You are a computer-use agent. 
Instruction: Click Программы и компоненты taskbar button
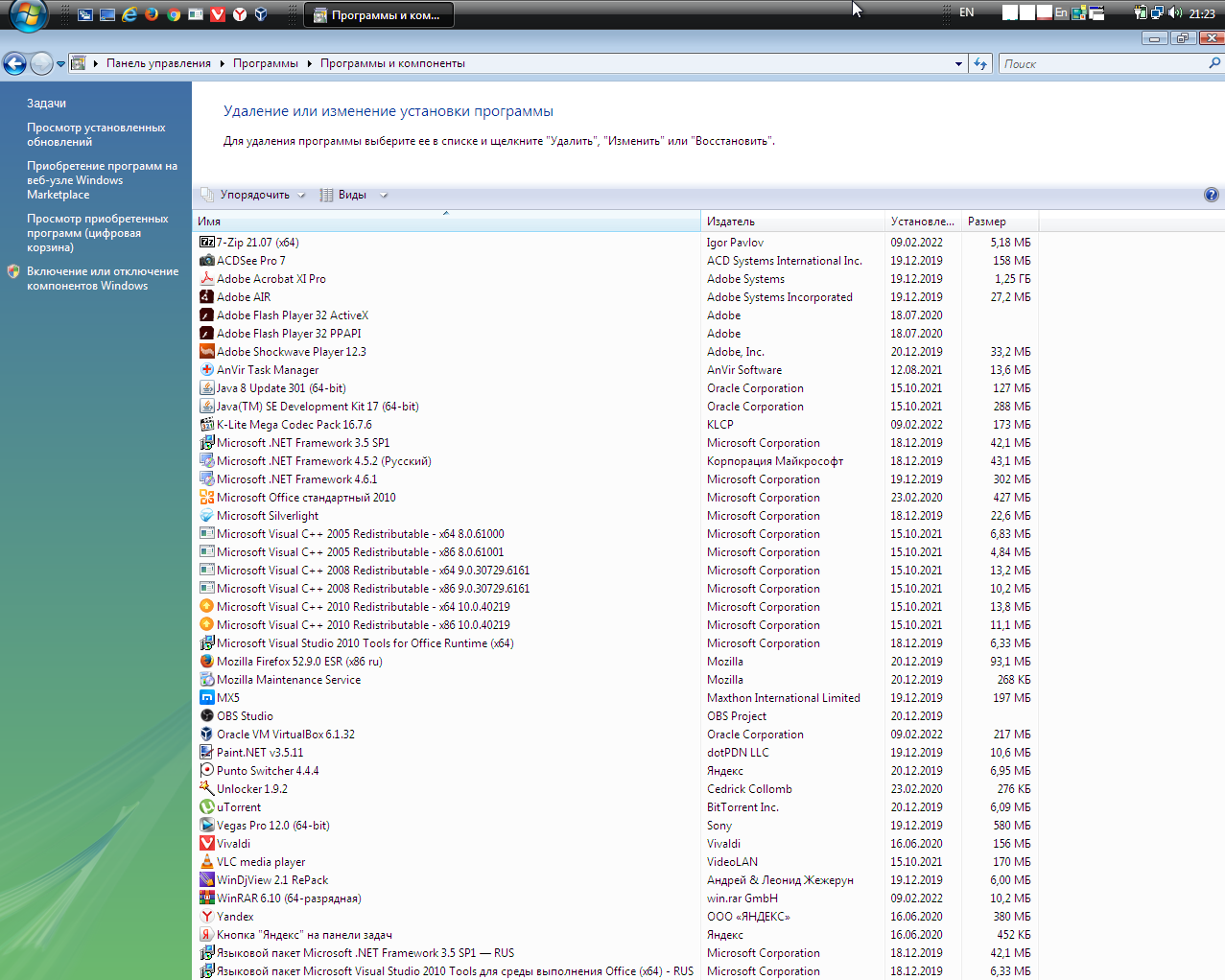pyautogui.click(x=379, y=14)
